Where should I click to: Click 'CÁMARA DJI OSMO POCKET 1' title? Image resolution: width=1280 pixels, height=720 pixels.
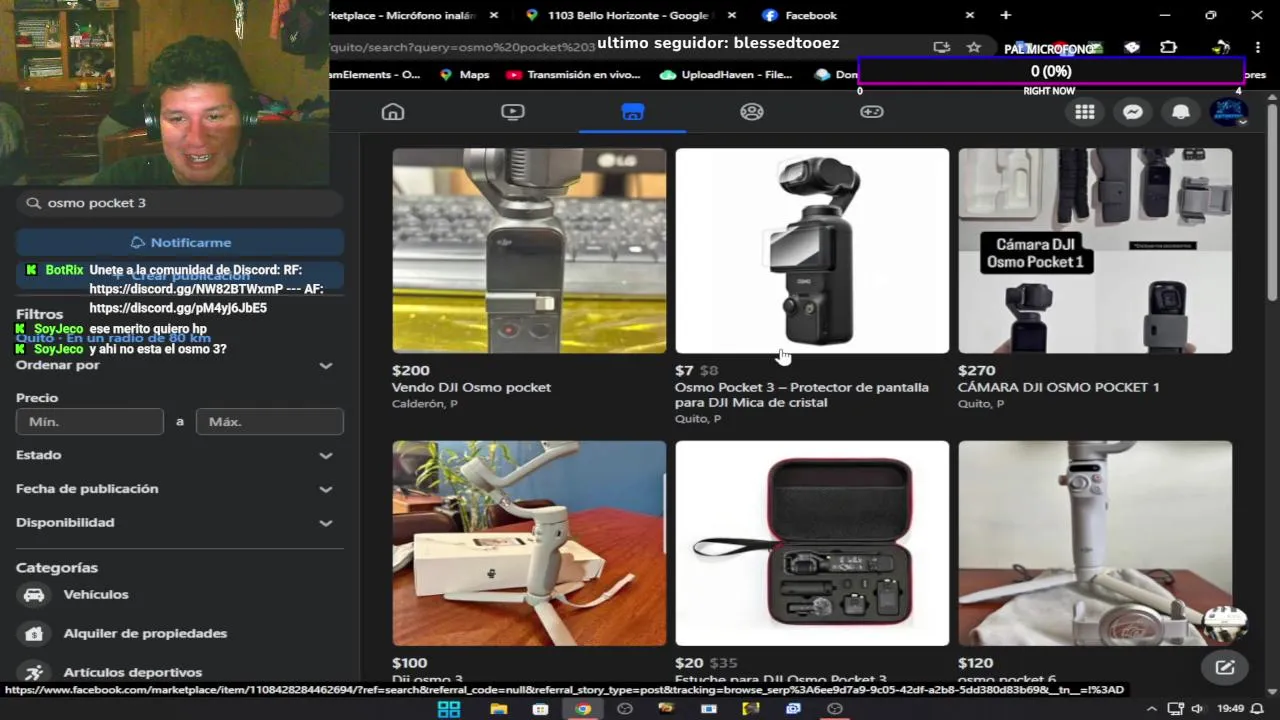[x=1058, y=388]
